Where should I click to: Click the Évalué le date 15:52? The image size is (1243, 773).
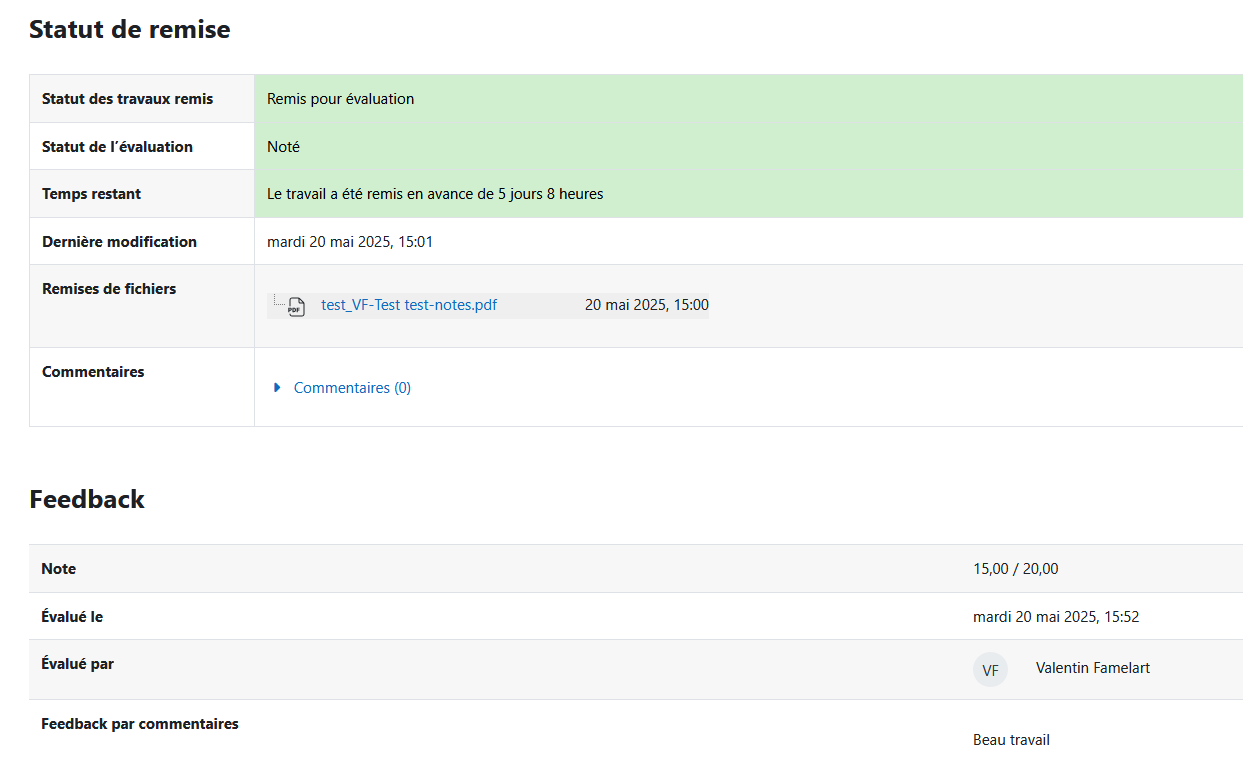pyautogui.click(x=1056, y=617)
